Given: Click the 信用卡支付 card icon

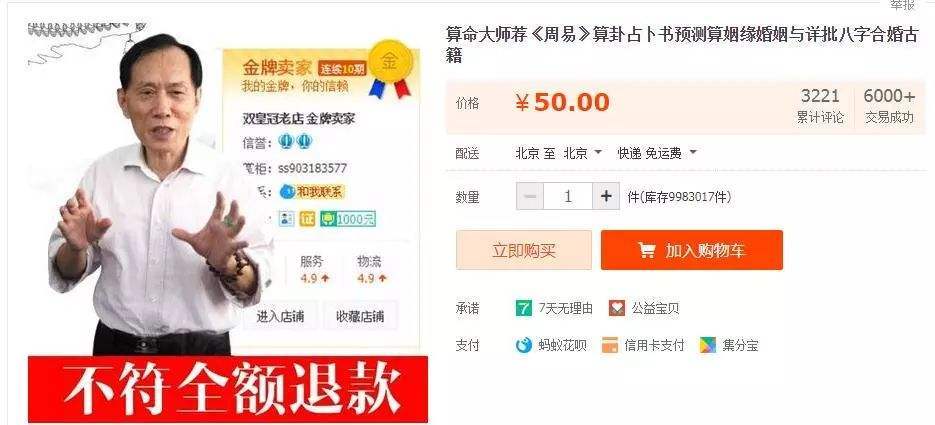Looking at the screenshot, I should pyautogui.click(x=609, y=345).
